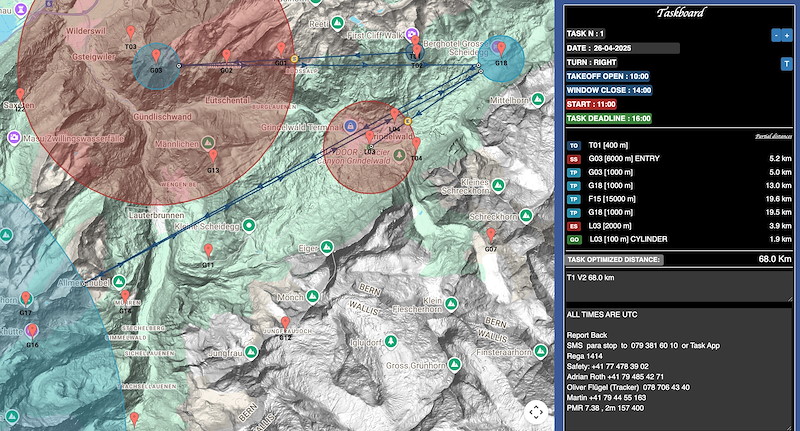This screenshot has width=800, height=431.
Task: Click the T03 waypoint pin near Wilderswil
Action: pyautogui.click(x=131, y=33)
